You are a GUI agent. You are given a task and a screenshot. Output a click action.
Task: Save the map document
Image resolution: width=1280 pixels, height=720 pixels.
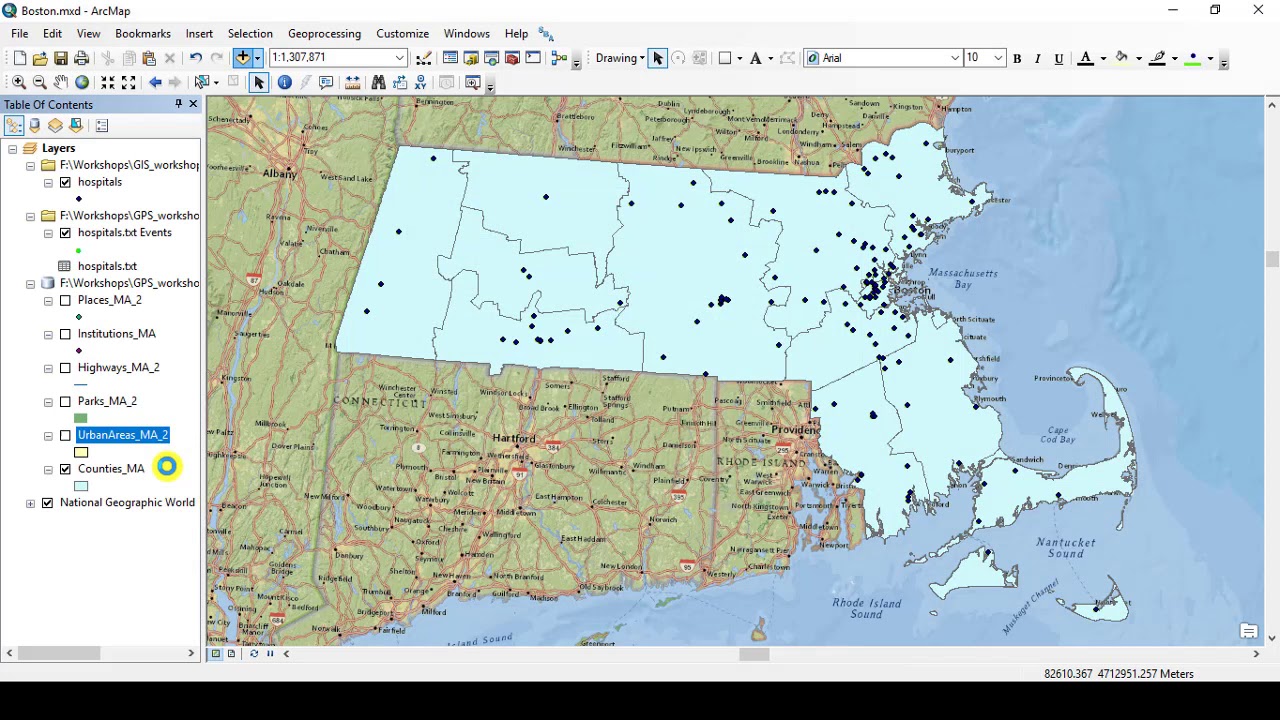[61, 58]
